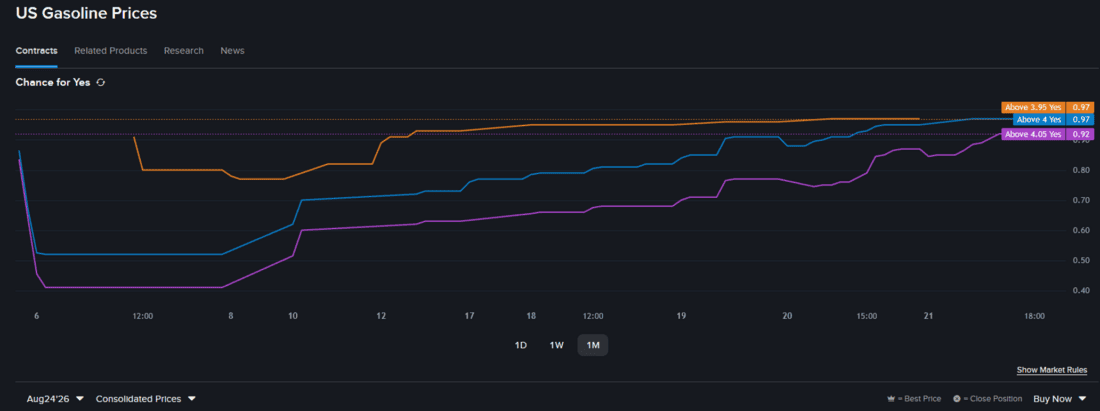Switch to the Contracts tab

tap(36, 50)
